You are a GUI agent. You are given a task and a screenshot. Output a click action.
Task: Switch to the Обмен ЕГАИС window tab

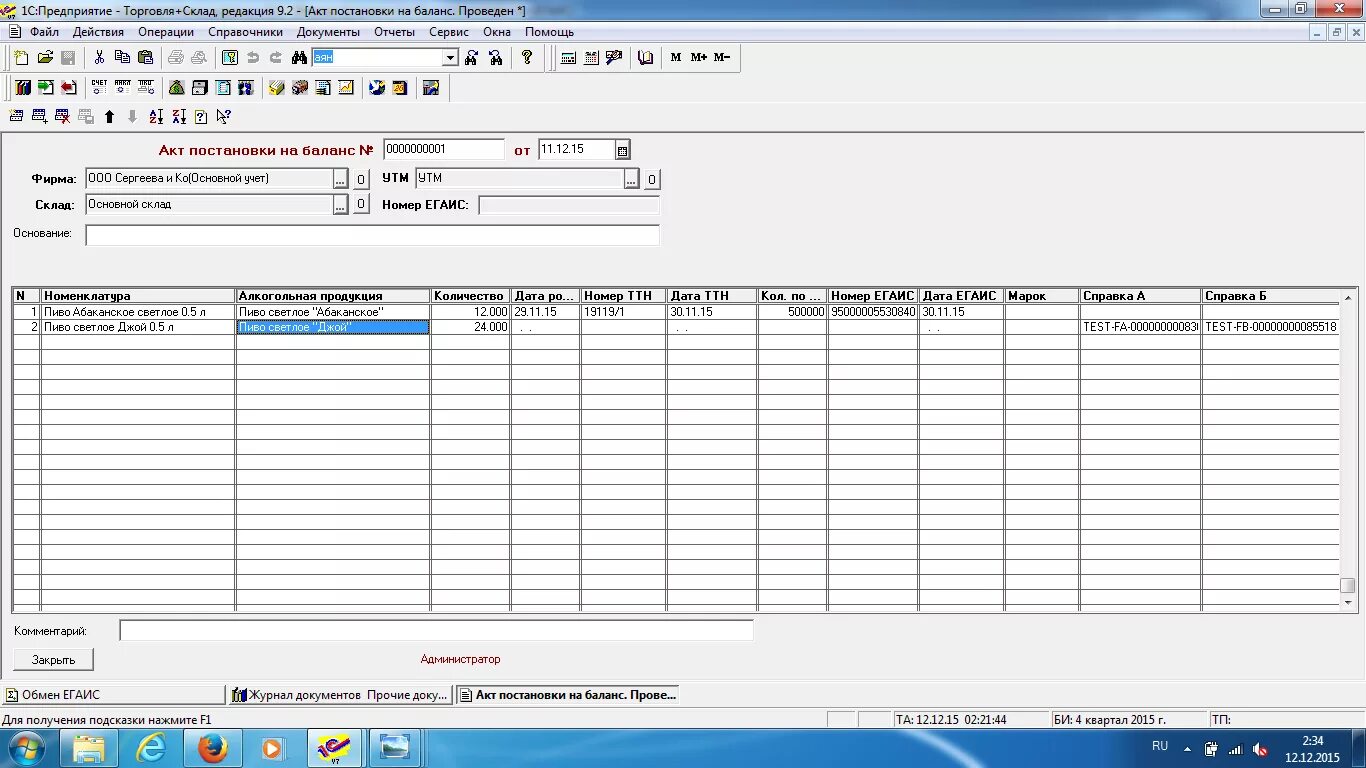pos(113,695)
